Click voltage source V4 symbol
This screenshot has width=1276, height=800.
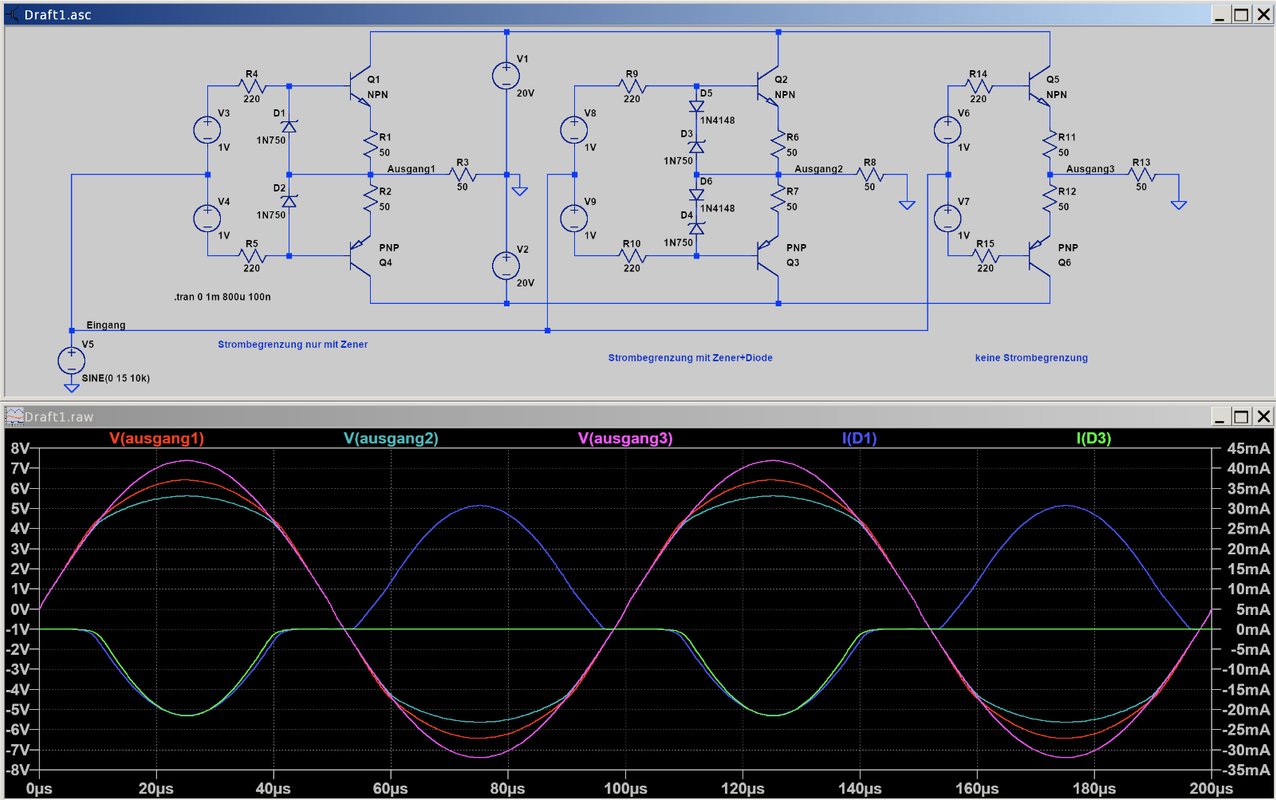pyautogui.click(x=207, y=216)
